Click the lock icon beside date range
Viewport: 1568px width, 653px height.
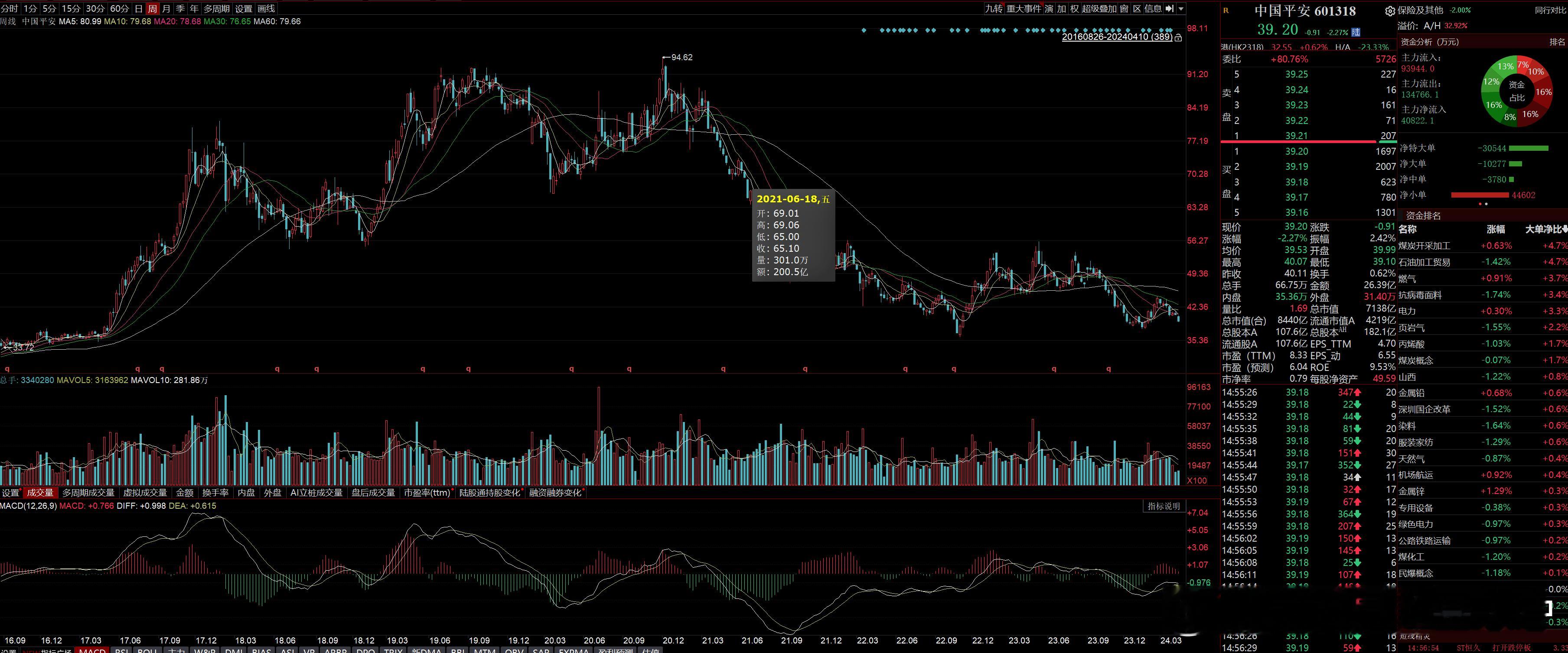coord(1178,38)
